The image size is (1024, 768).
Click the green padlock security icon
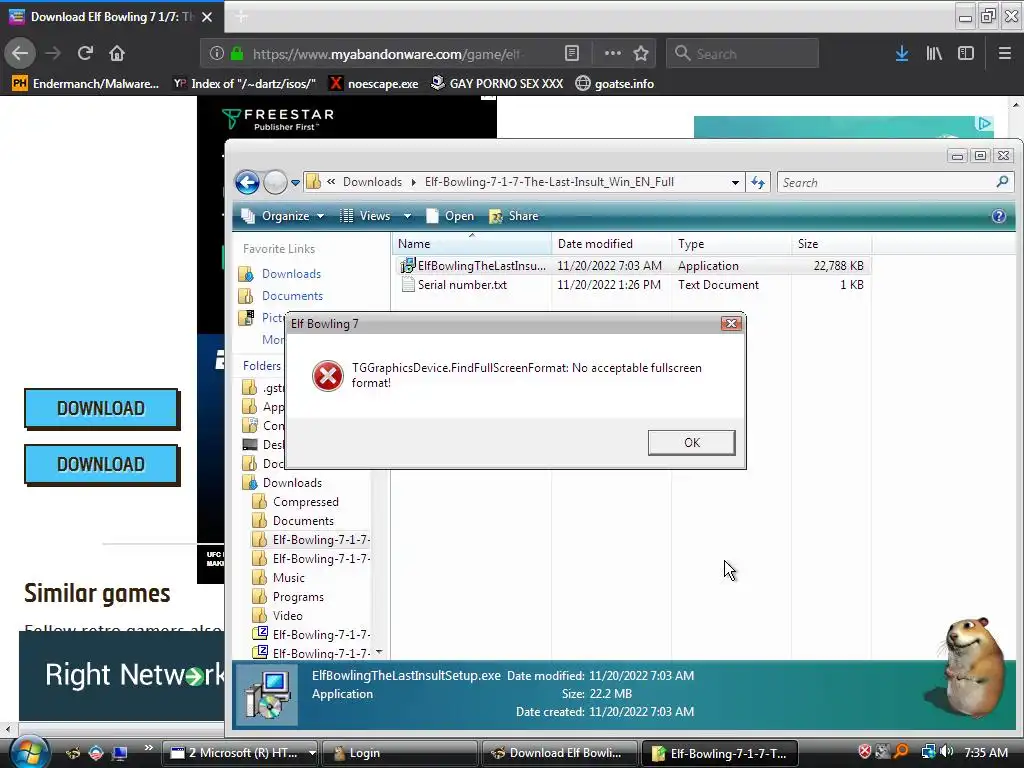coord(236,54)
